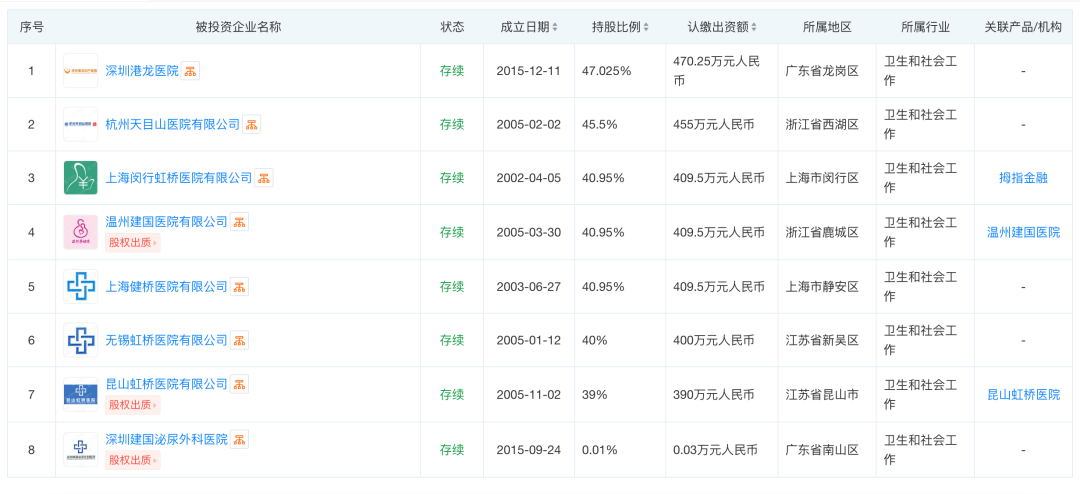Open the structure icon next to 深圳建国泌尿外科医院
1080x494 pixels.
[240, 439]
